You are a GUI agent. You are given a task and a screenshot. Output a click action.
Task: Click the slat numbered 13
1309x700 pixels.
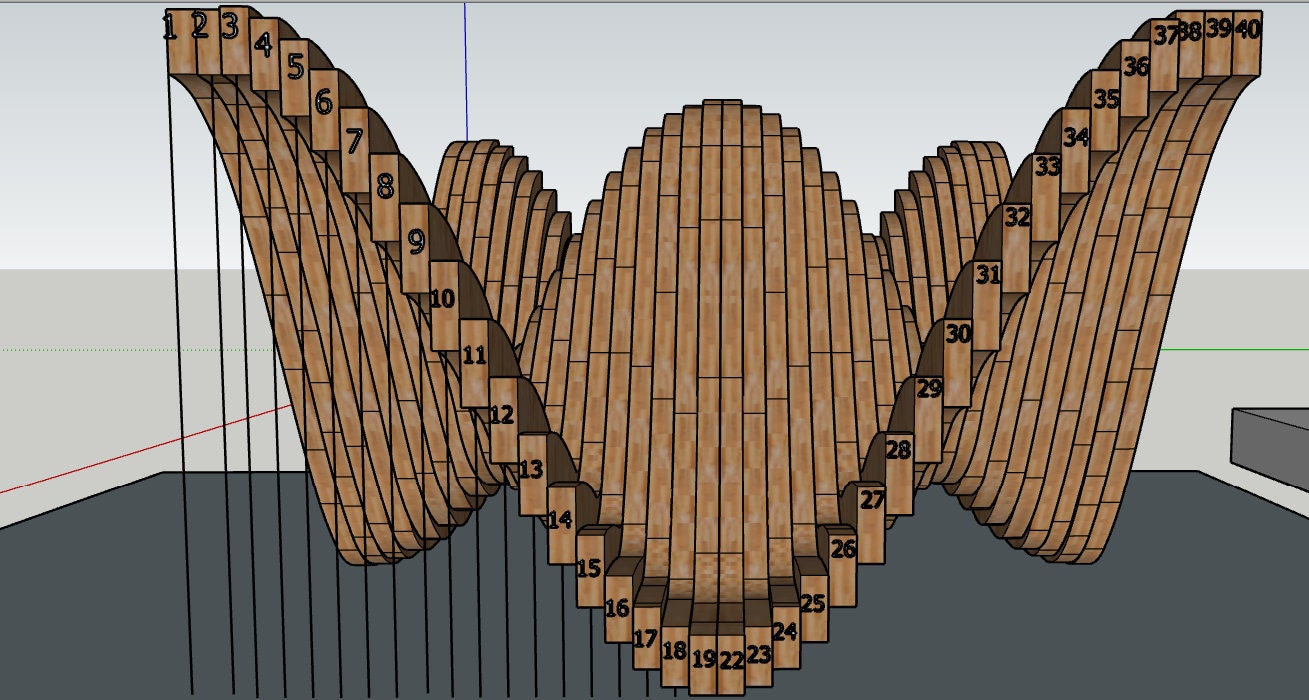tap(532, 475)
